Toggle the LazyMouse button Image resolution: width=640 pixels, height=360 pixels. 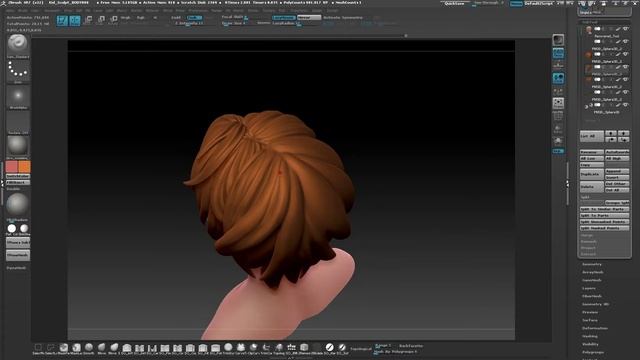click(284, 18)
